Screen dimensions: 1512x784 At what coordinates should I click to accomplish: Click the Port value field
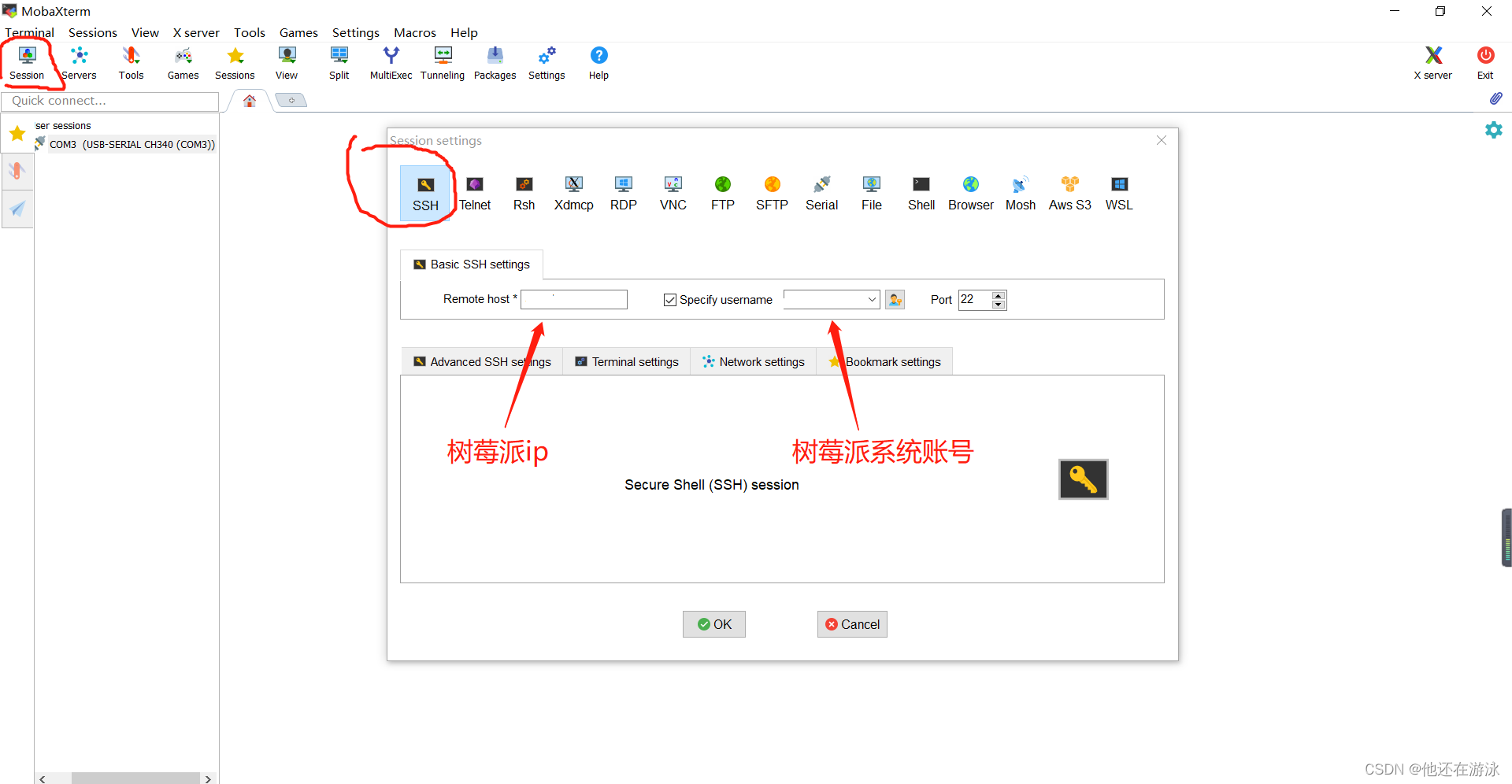click(x=975, y=299)
